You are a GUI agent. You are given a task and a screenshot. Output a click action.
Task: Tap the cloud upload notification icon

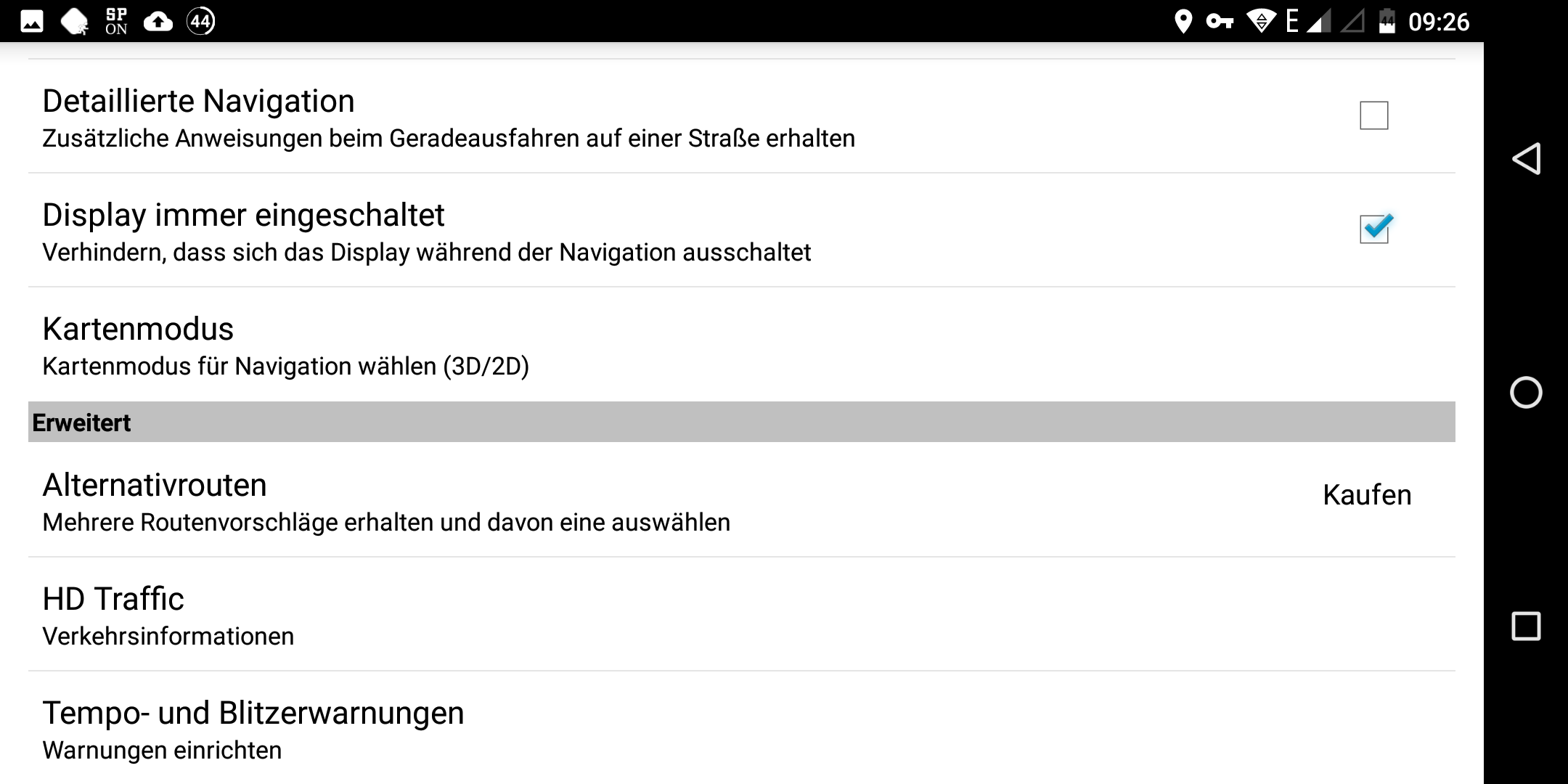click(158, 22)
